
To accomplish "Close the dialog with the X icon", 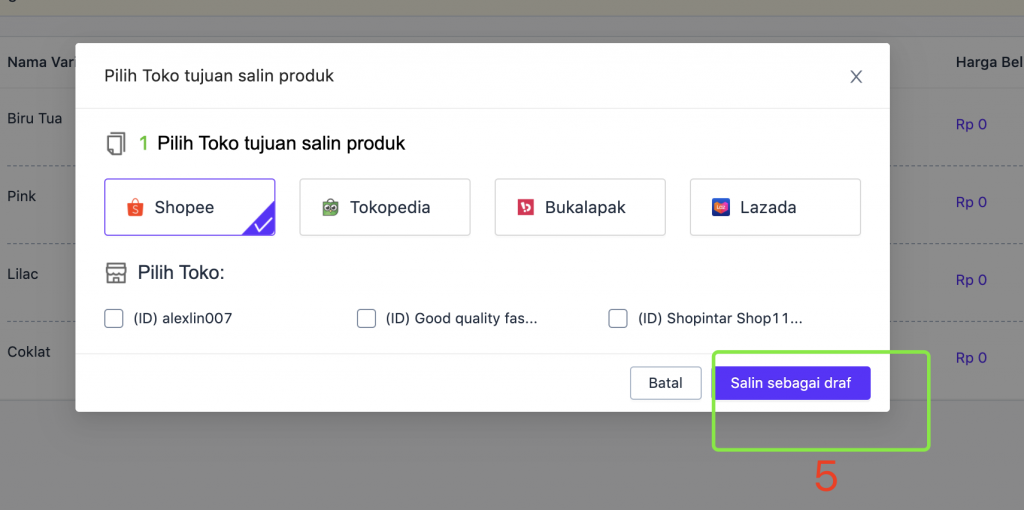I will 856,77.
